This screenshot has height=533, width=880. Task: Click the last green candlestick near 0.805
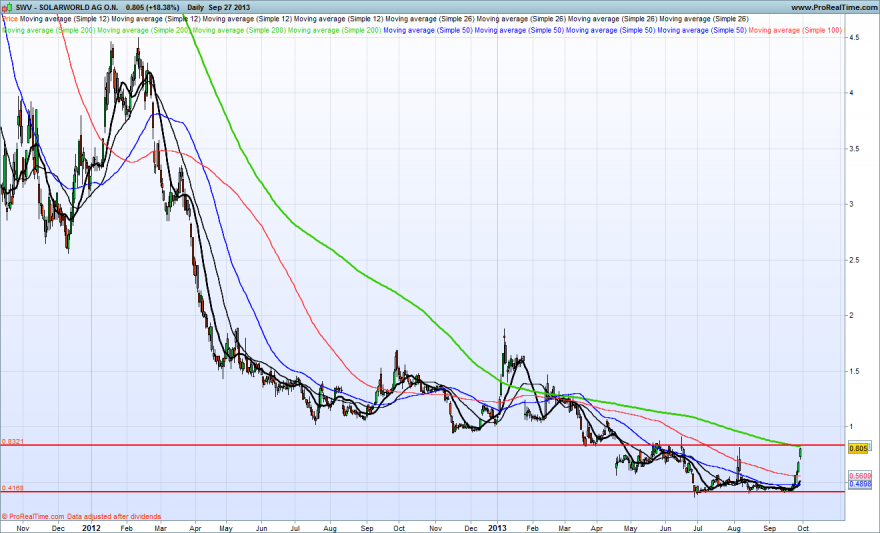click(x=800, y=452)
